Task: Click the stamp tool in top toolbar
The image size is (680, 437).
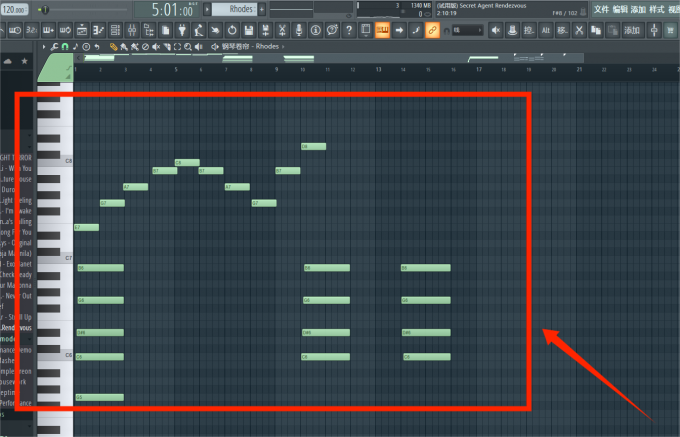Action: tap(513, 30)
